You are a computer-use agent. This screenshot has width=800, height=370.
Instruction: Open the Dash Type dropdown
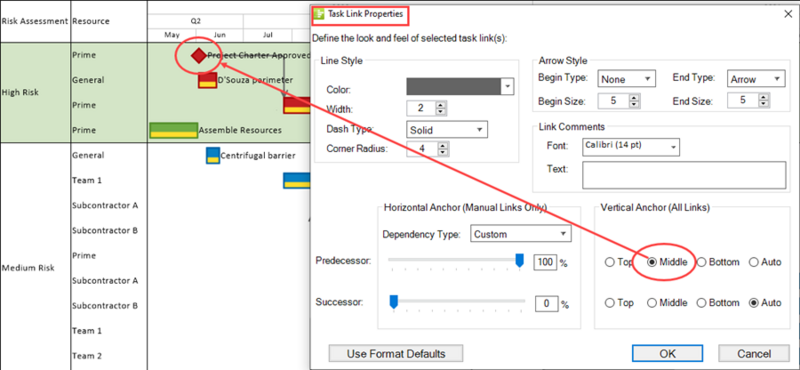click(447, 130)
